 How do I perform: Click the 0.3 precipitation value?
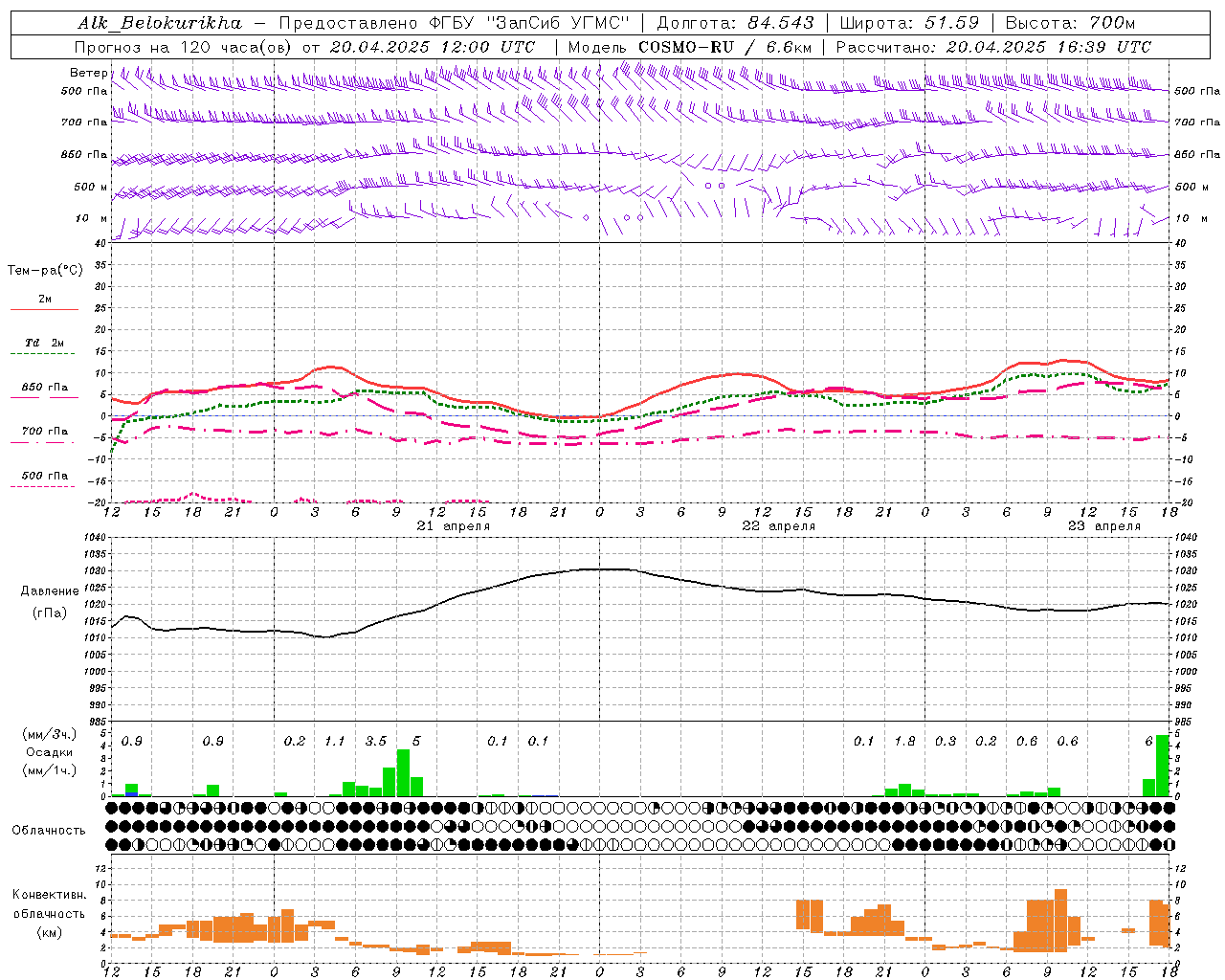point(946,742)
